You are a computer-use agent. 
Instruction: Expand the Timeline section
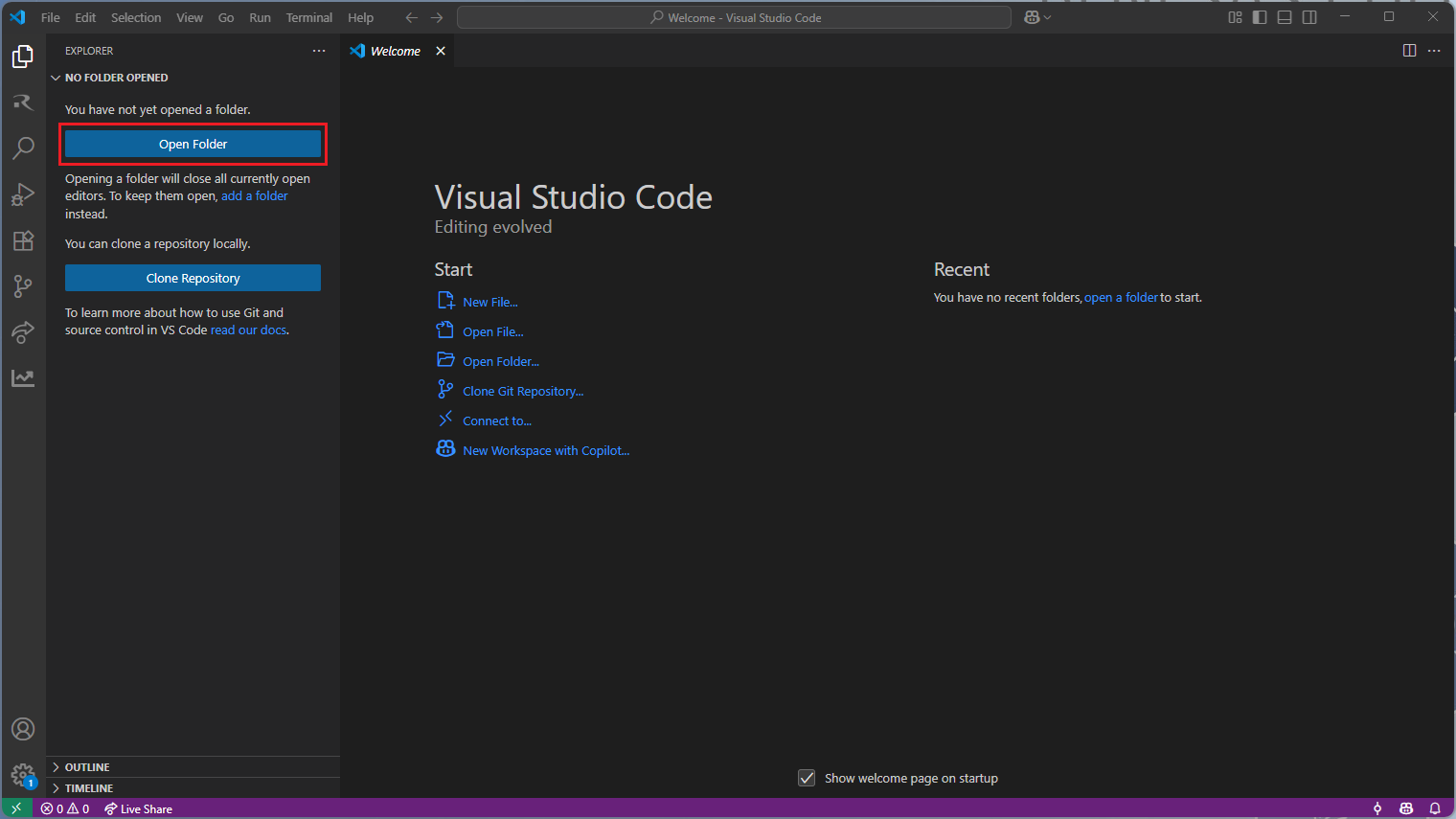click(89, 788)
